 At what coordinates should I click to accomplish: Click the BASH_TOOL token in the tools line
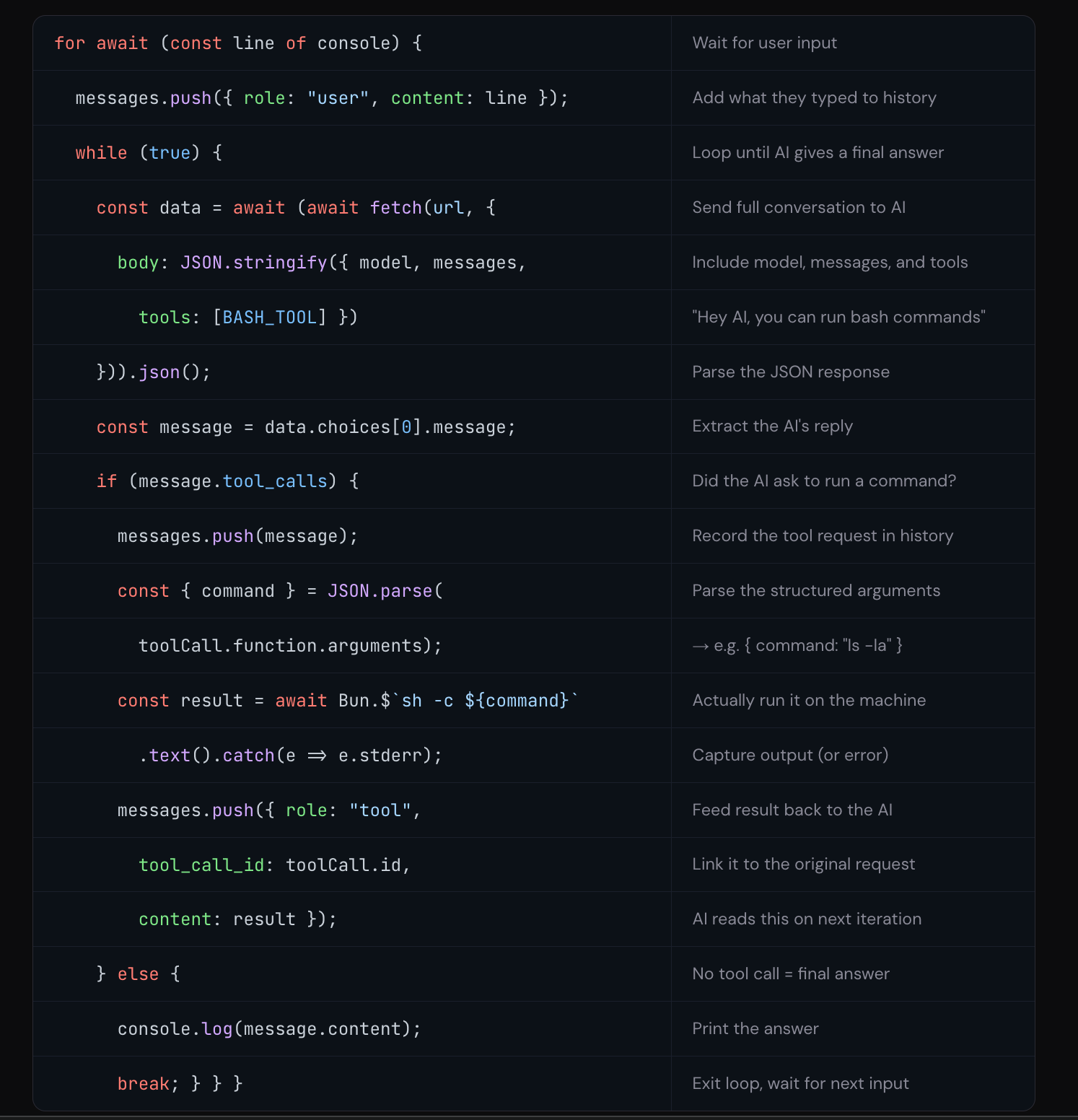(x=270, y=318)
